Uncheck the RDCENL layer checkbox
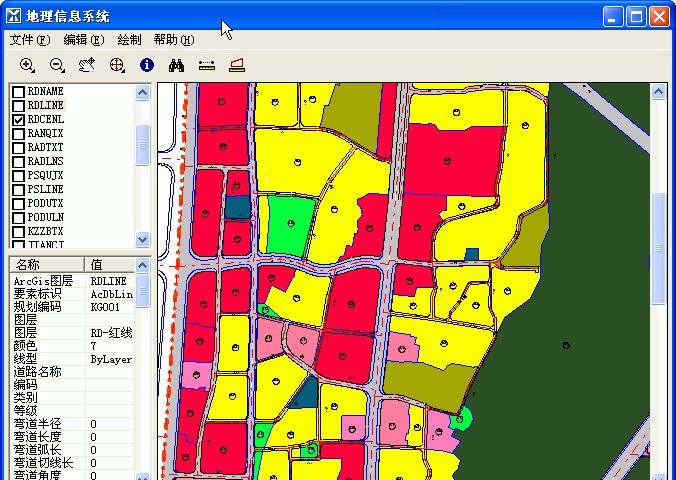Image resolution: width=676 pixels, height=480 pixels. pyautogui.click(x=18, y=120)
